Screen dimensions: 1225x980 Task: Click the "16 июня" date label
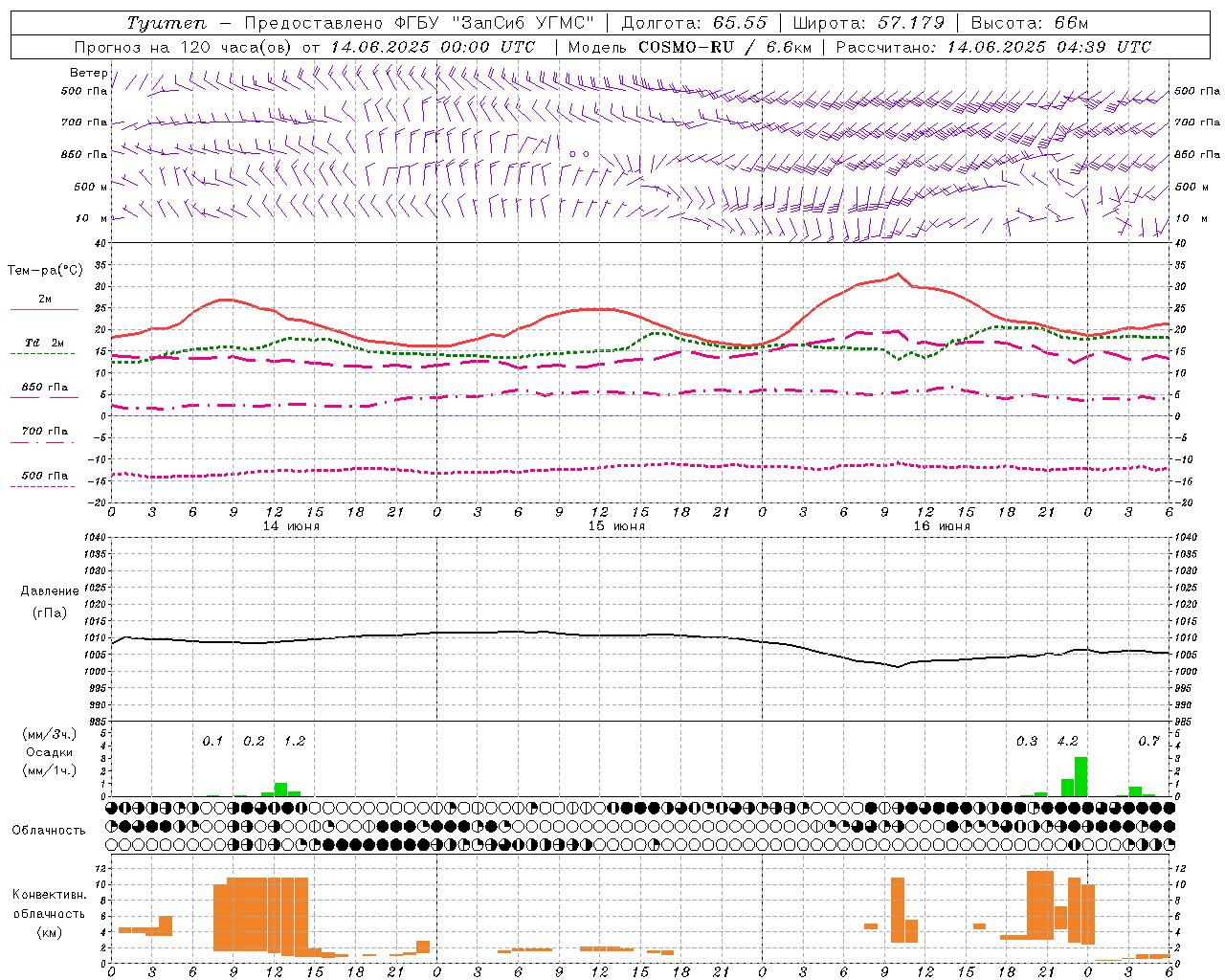(942, 525)
